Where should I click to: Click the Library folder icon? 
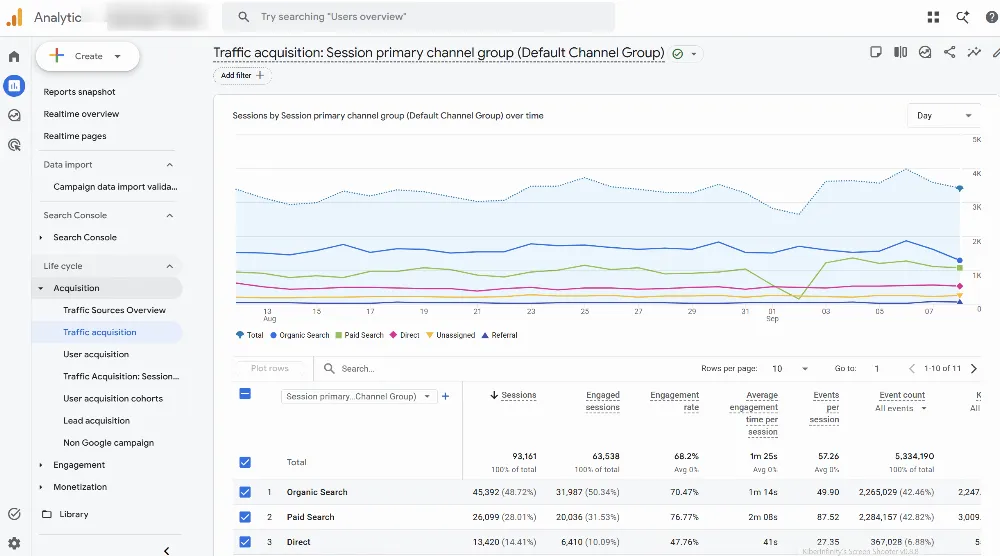pos(47,514)
